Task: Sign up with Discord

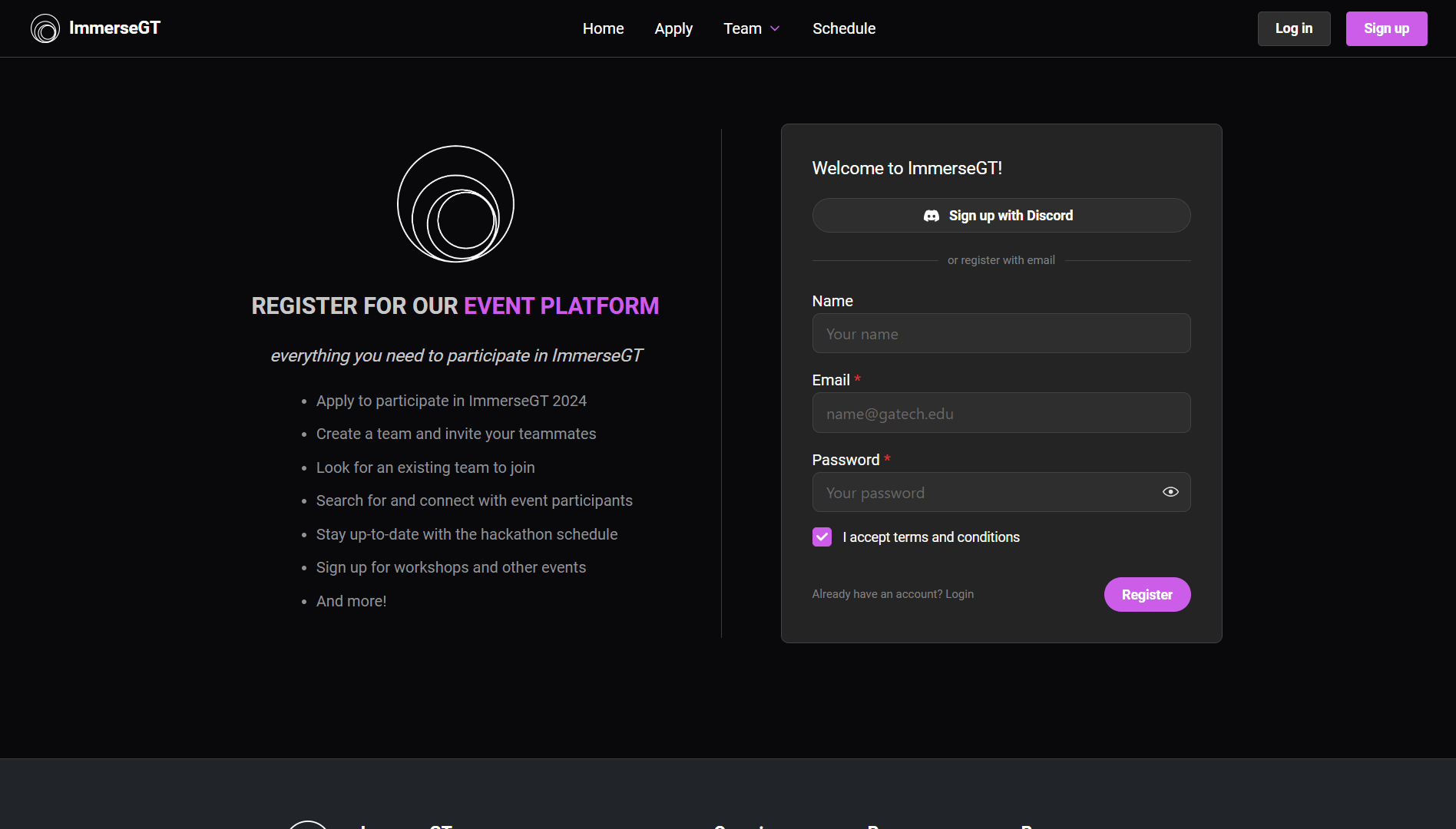Action: coord(1001,216)
